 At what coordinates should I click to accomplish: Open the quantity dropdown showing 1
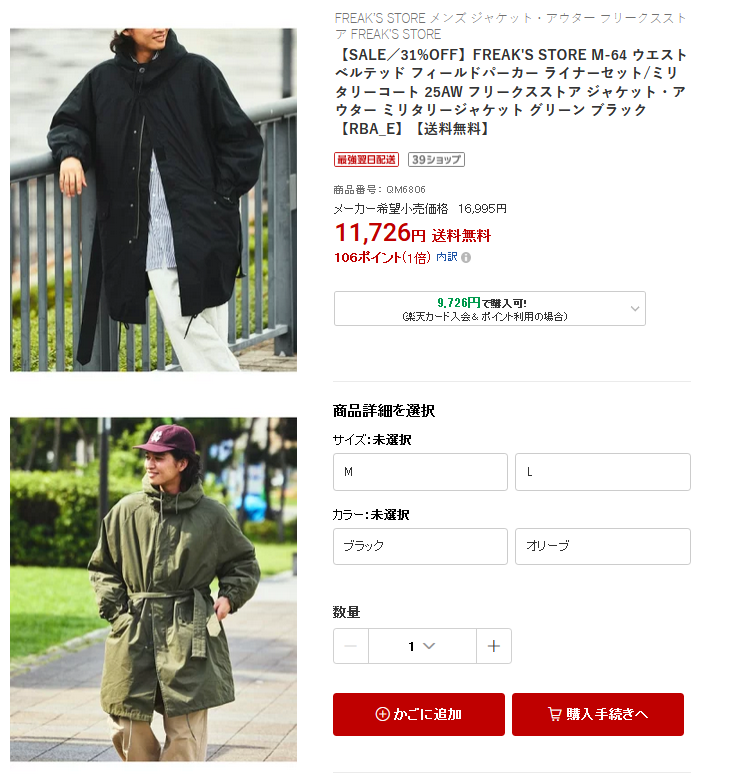422,646
